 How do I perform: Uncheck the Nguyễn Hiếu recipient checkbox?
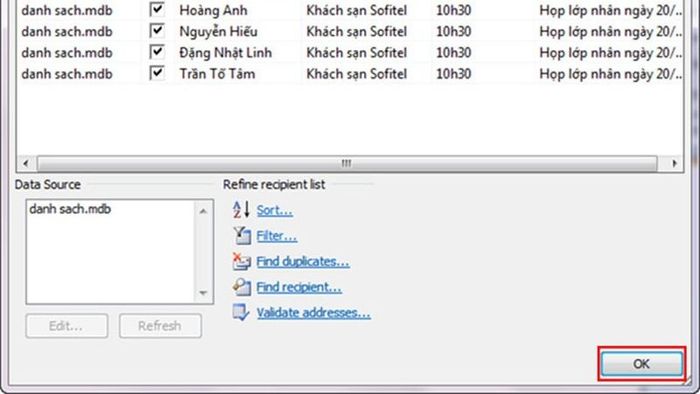pyautogui.click(x=157, y=31)
